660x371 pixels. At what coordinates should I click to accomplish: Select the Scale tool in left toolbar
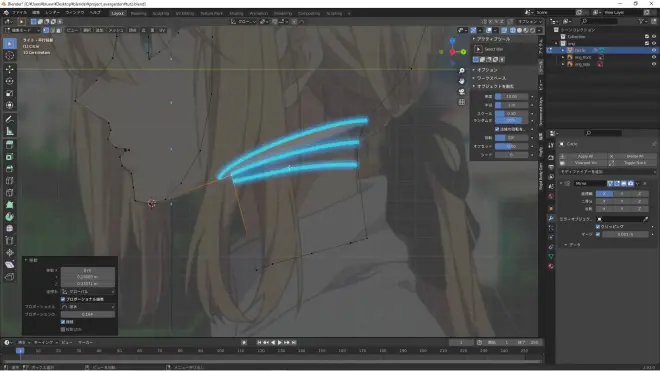click(x=10, y=93)
